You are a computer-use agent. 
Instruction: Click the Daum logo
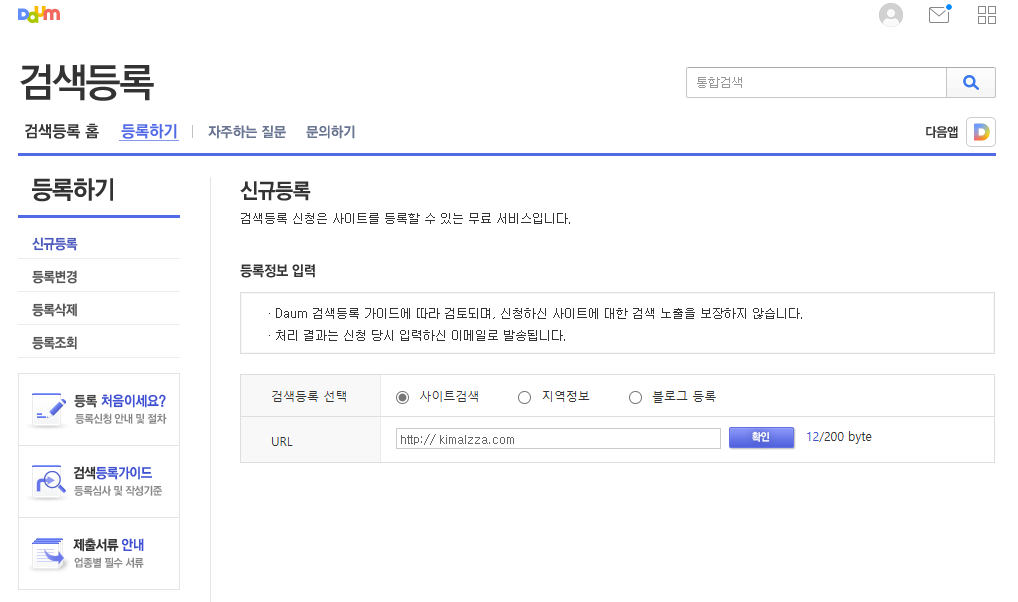(38, 14)
